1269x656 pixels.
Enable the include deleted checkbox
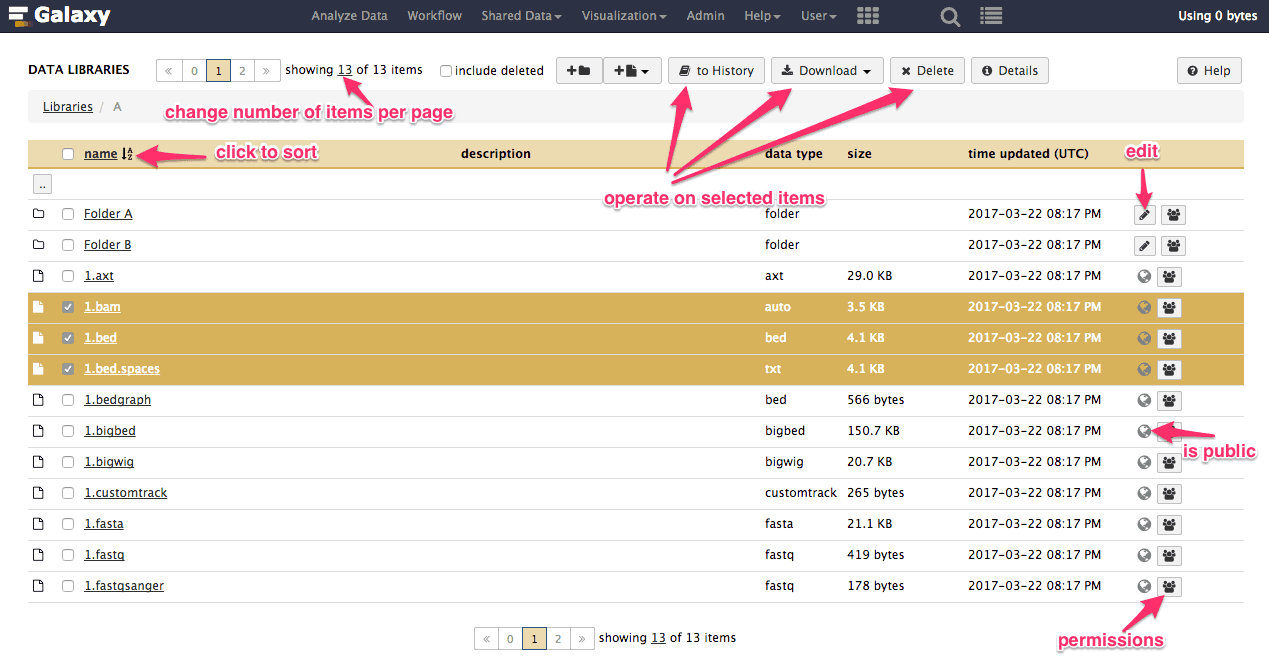(446, 71)
